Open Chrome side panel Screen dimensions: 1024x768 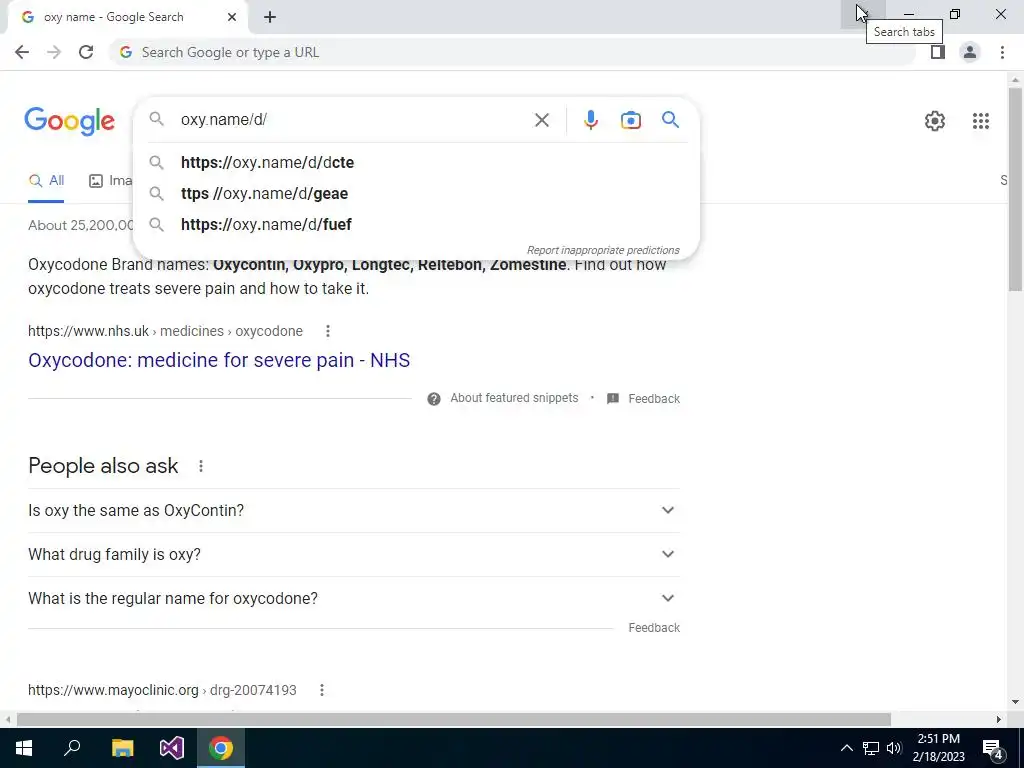pyautogui.click(x=938, y=52)
